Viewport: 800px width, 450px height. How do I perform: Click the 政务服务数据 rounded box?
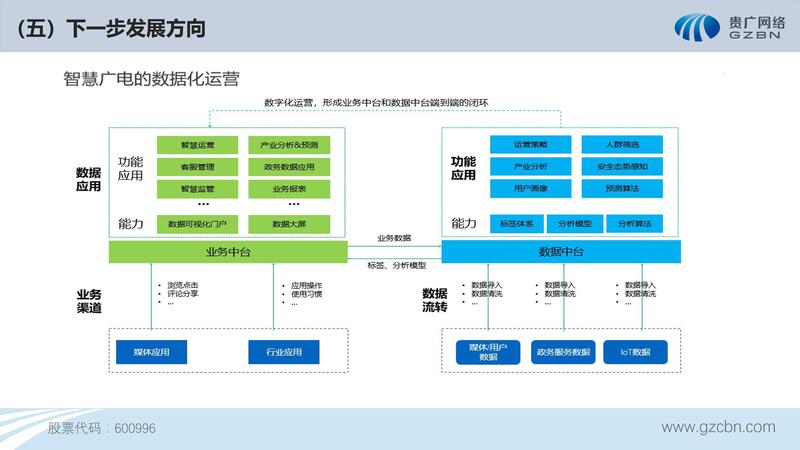click(563, 352)
